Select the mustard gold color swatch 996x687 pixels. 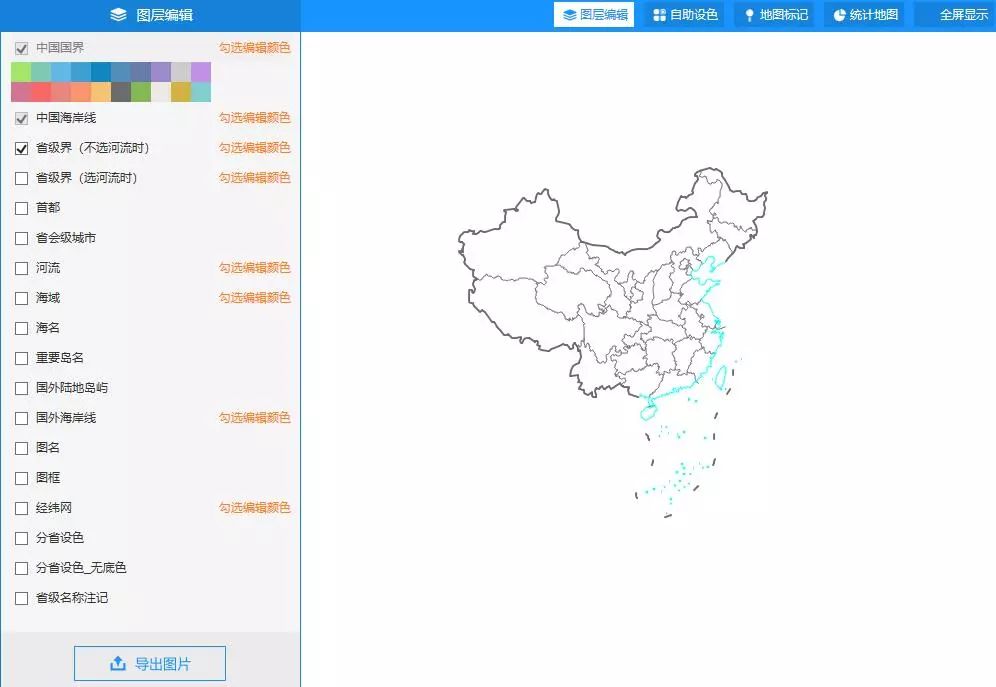(x=181, y=92)
